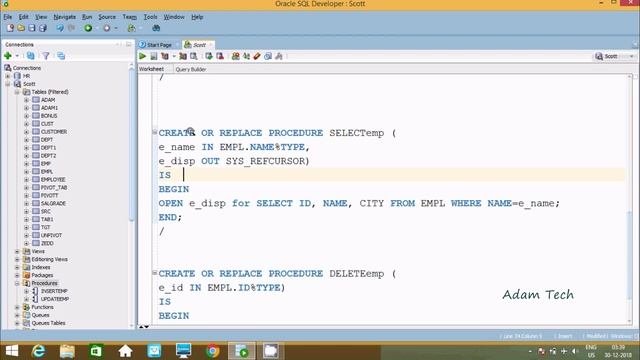This screenshot has height=360, width=640.
Task: Click in the editor line containing OPEN e_disp
Action: (359, 203)
